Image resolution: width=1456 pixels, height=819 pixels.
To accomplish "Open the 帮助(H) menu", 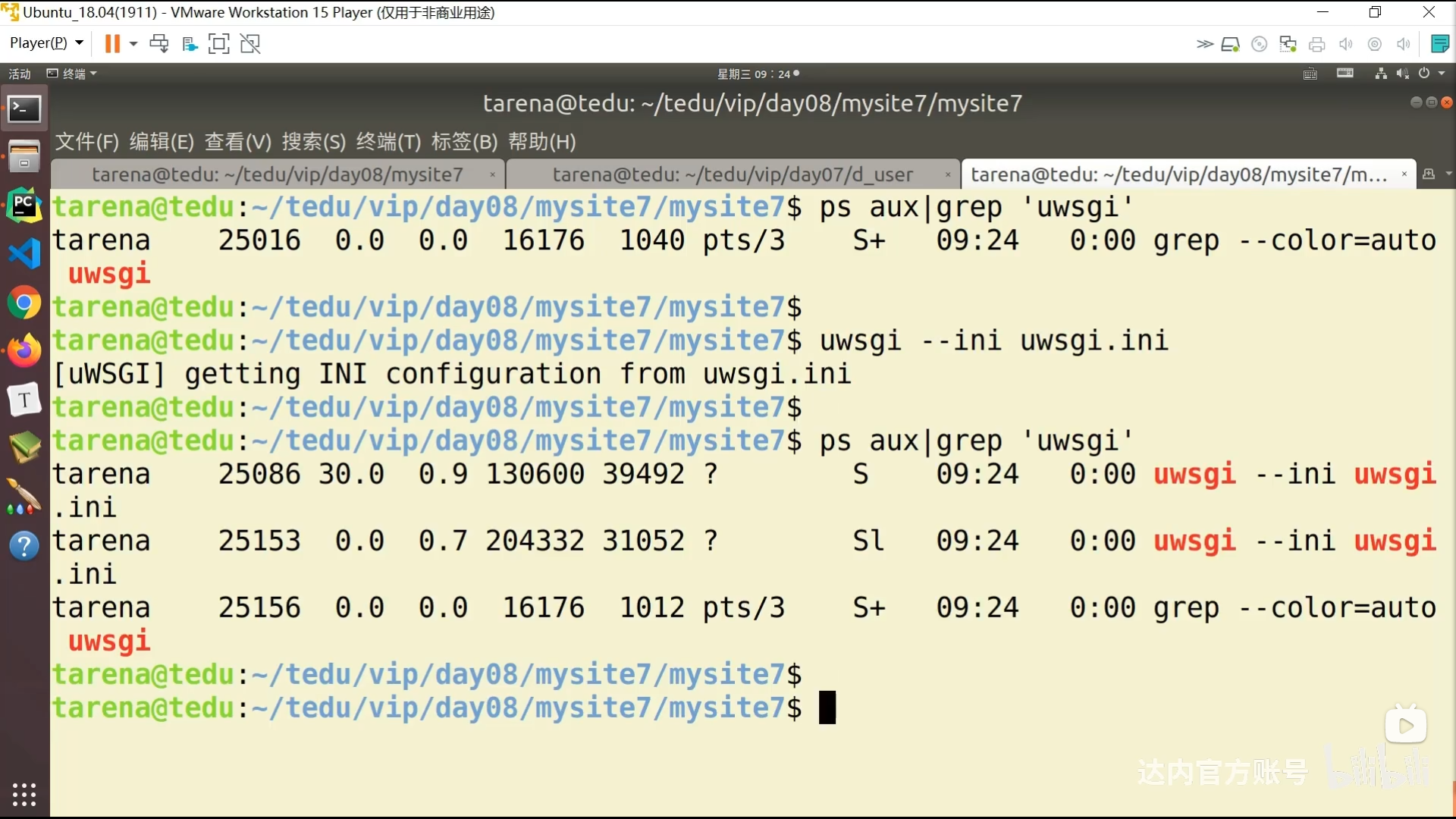I will coord(541,142).
